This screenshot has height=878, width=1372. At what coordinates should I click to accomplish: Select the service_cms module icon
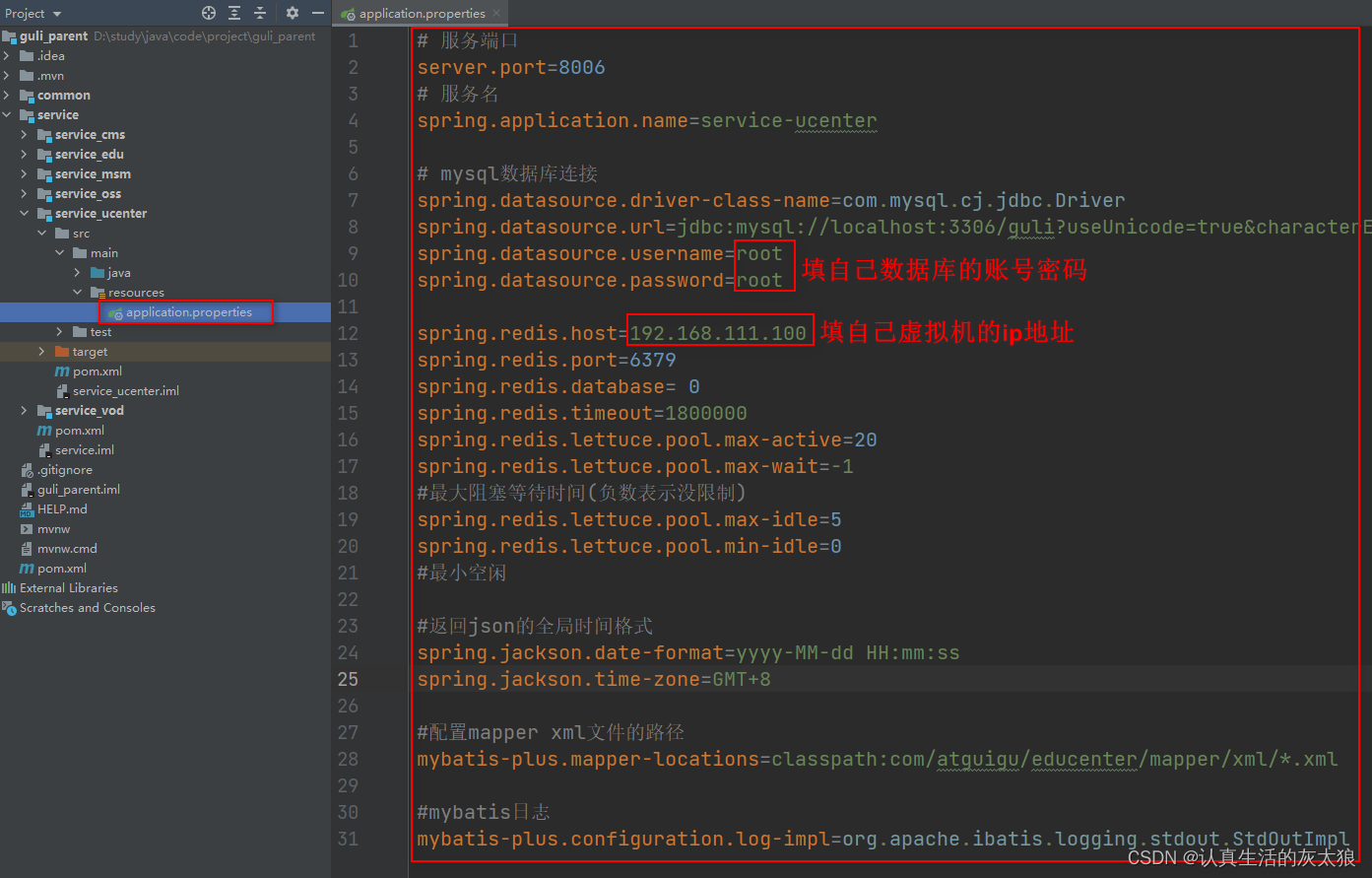tap(44, 135)
